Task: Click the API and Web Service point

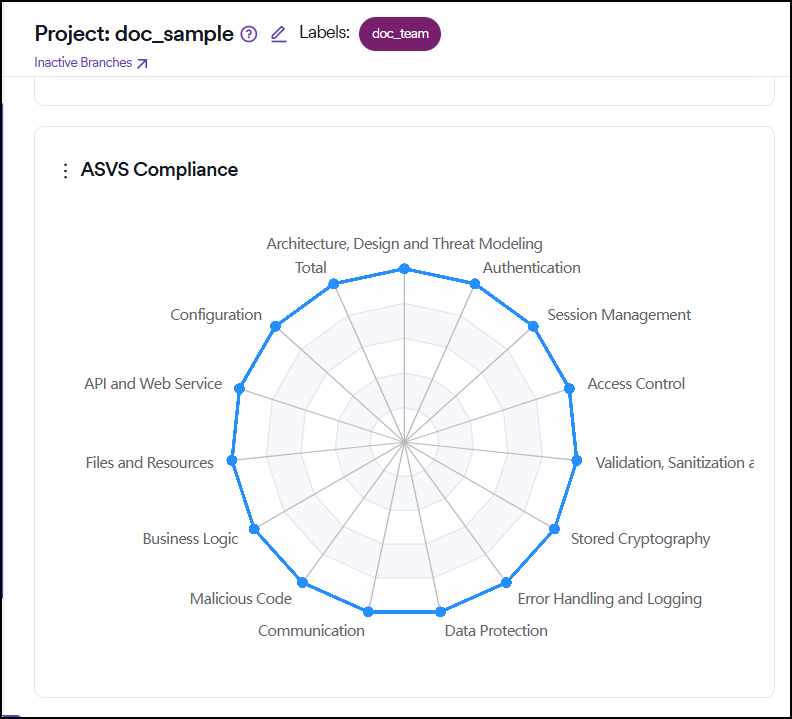Action: (238, 389)
